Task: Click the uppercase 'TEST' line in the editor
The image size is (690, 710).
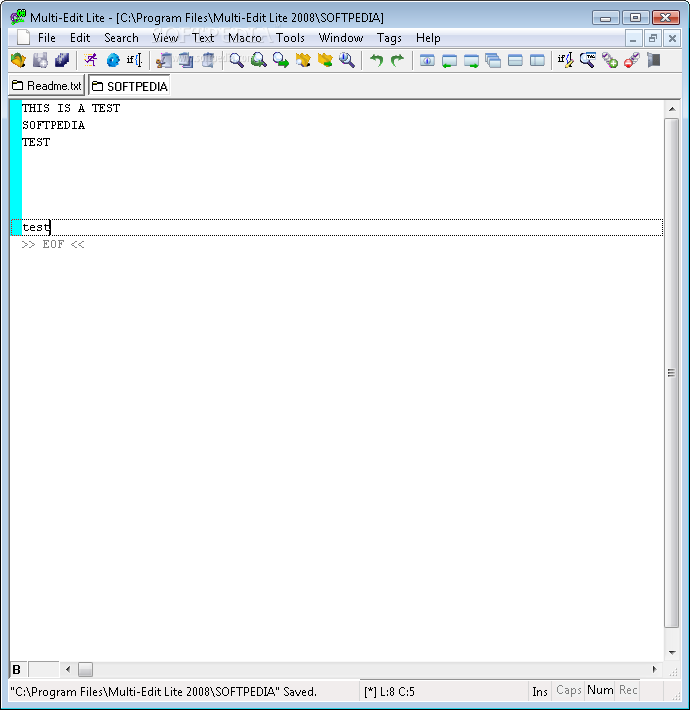Action: point(36,142)
